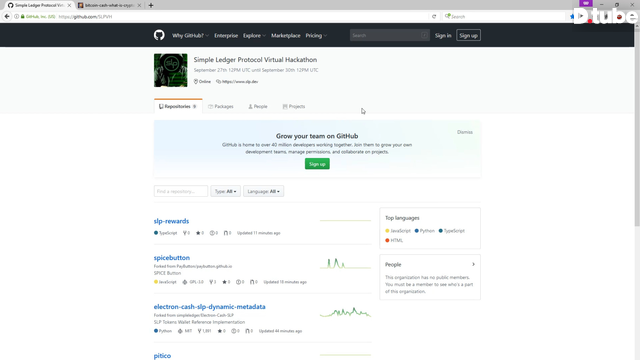
Task: Close the Simple Ledger Protocol tab
Action: click(x=69, y=5)
